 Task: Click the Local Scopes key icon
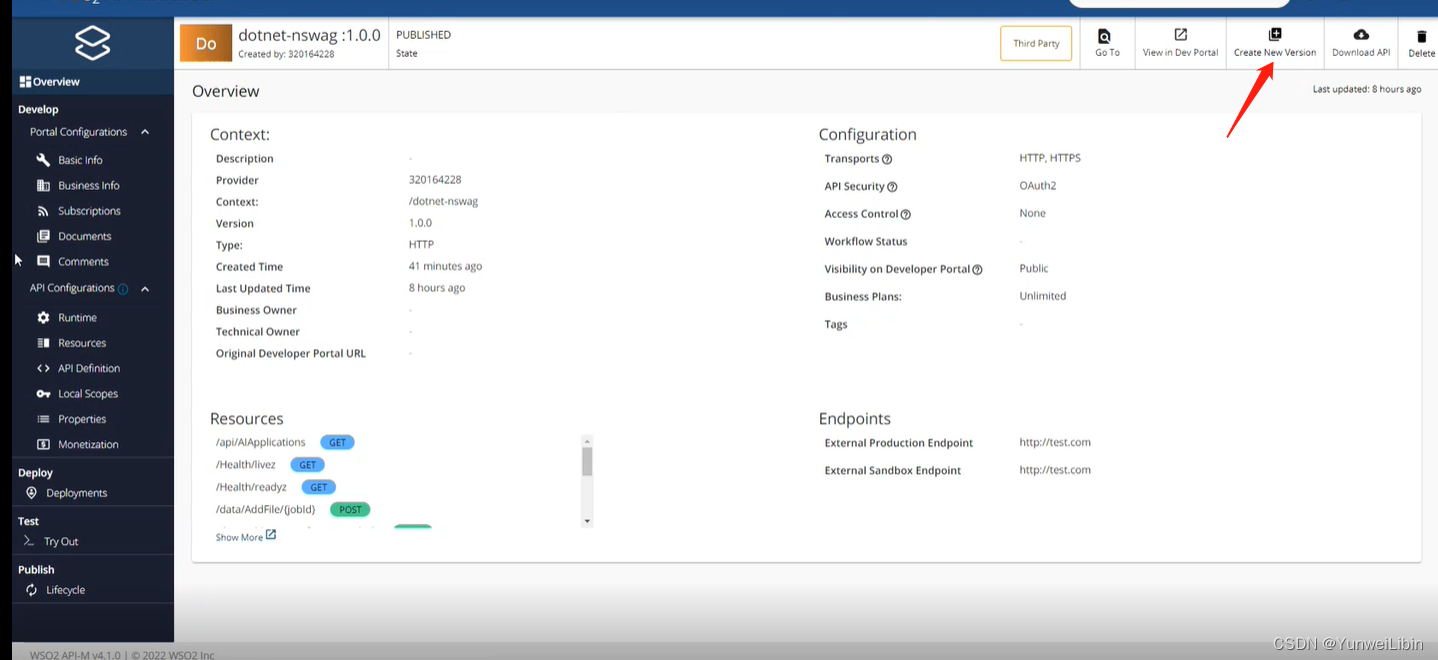[x=43, y=394]
